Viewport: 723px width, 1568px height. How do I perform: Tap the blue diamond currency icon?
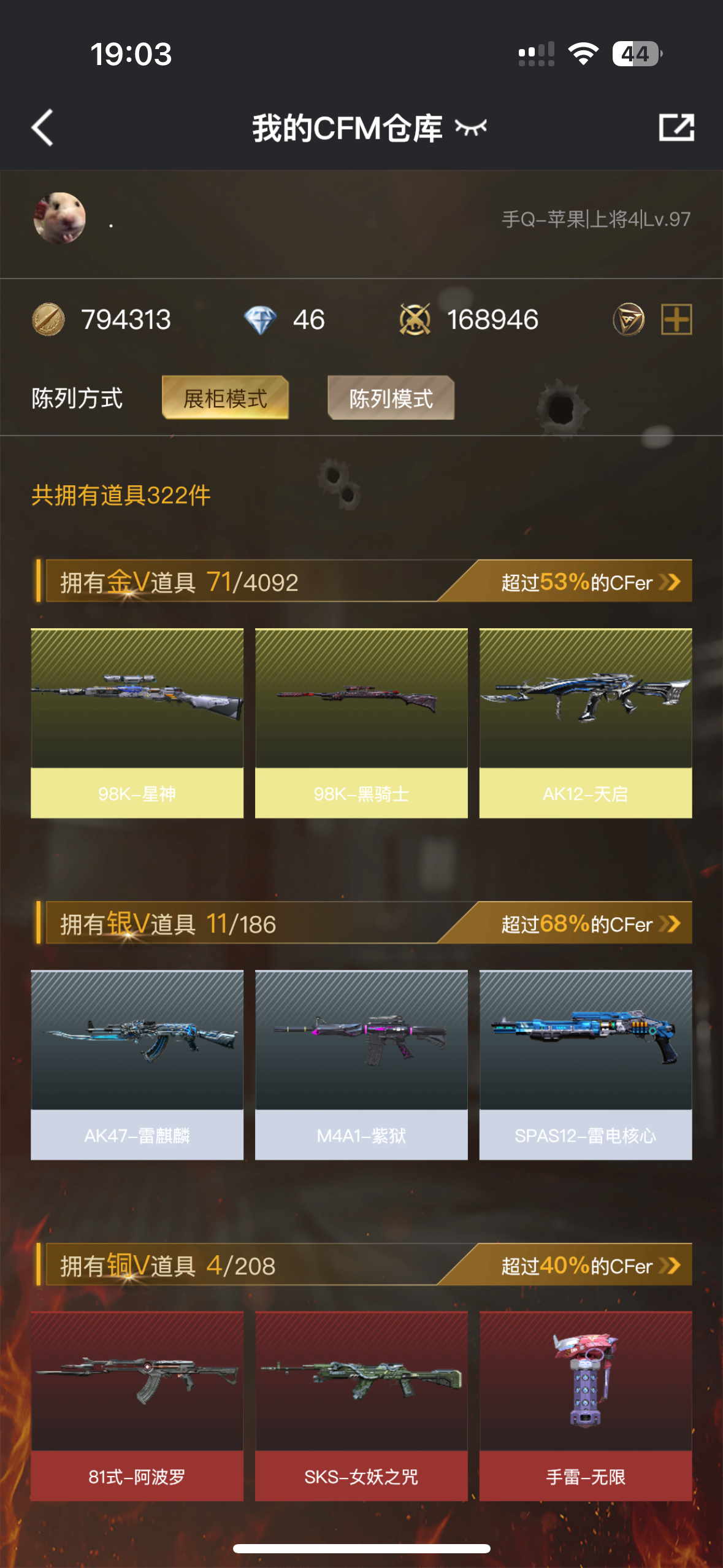coord(260,320)
